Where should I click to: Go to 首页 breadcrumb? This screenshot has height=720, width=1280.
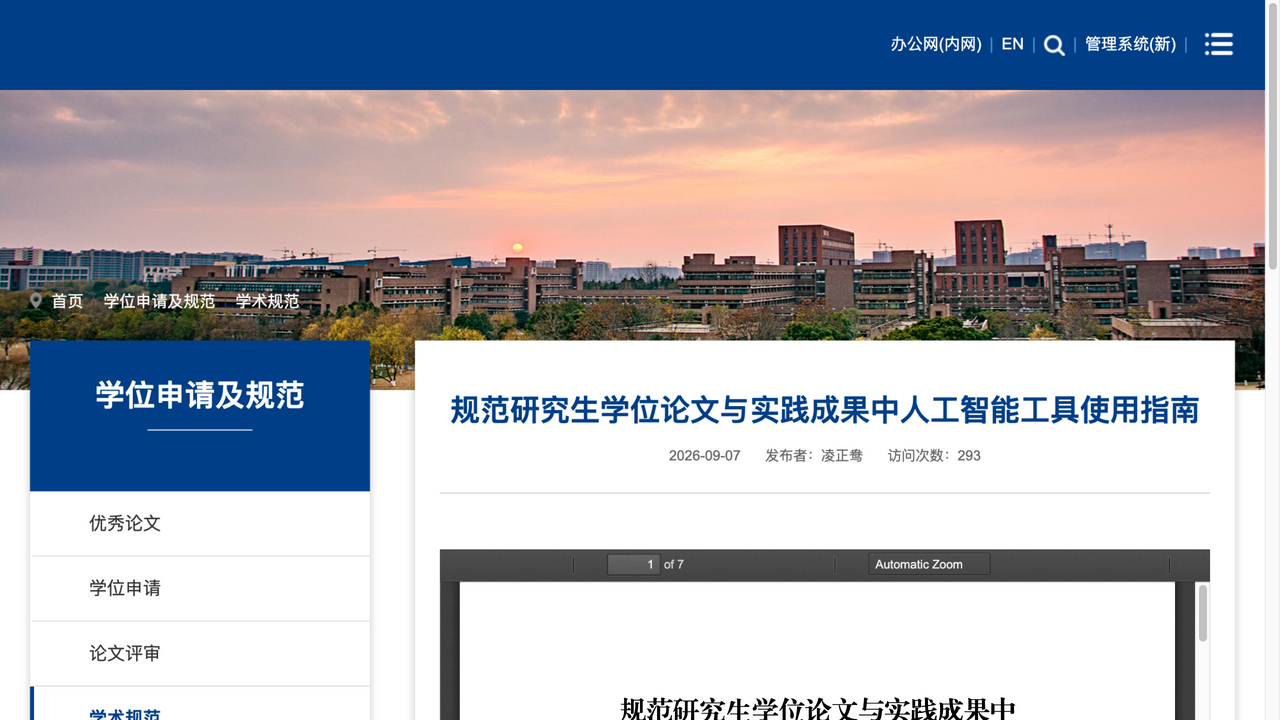[x=67, y=301]
